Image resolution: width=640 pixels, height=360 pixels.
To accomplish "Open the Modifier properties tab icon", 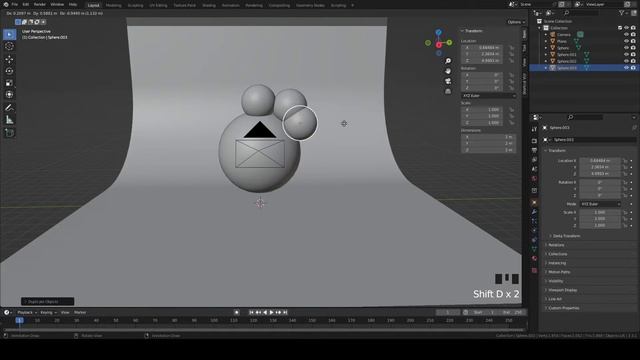I will pyautogui.click(x=534, y=212).
